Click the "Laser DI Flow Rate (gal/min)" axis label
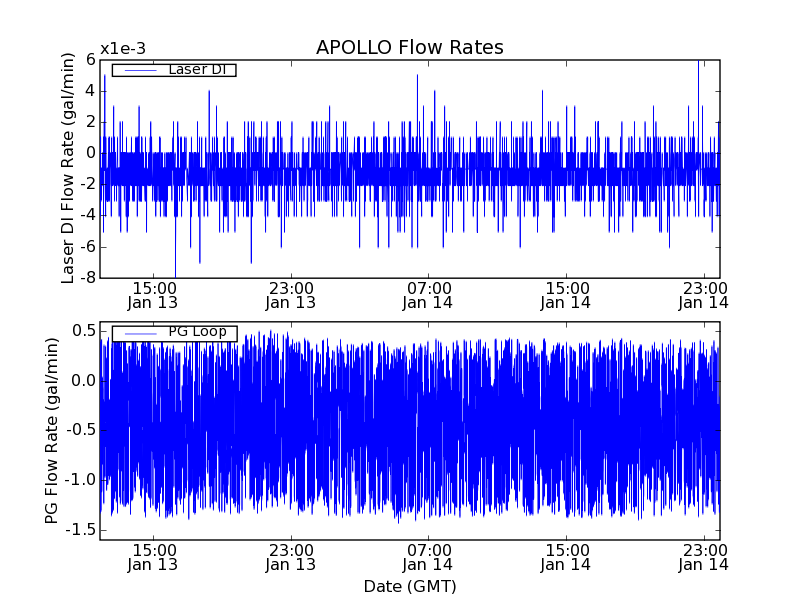 [68, 169]
